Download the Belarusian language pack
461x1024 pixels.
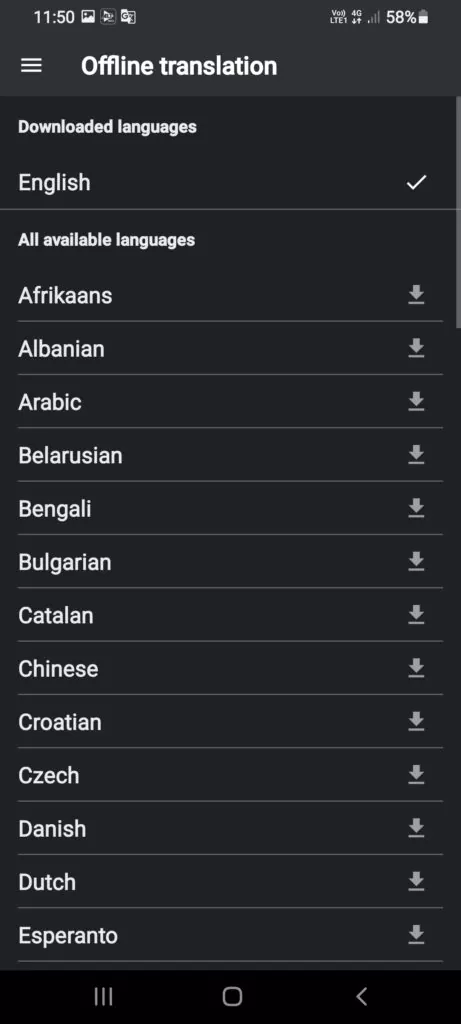click(416, 455)
